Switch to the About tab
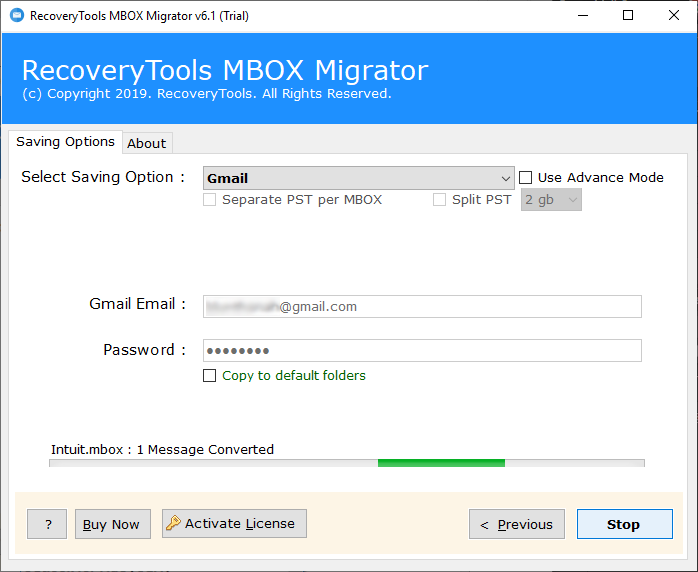Image resolution: width=698 pixels, height=572 pixels. [147, 143]
